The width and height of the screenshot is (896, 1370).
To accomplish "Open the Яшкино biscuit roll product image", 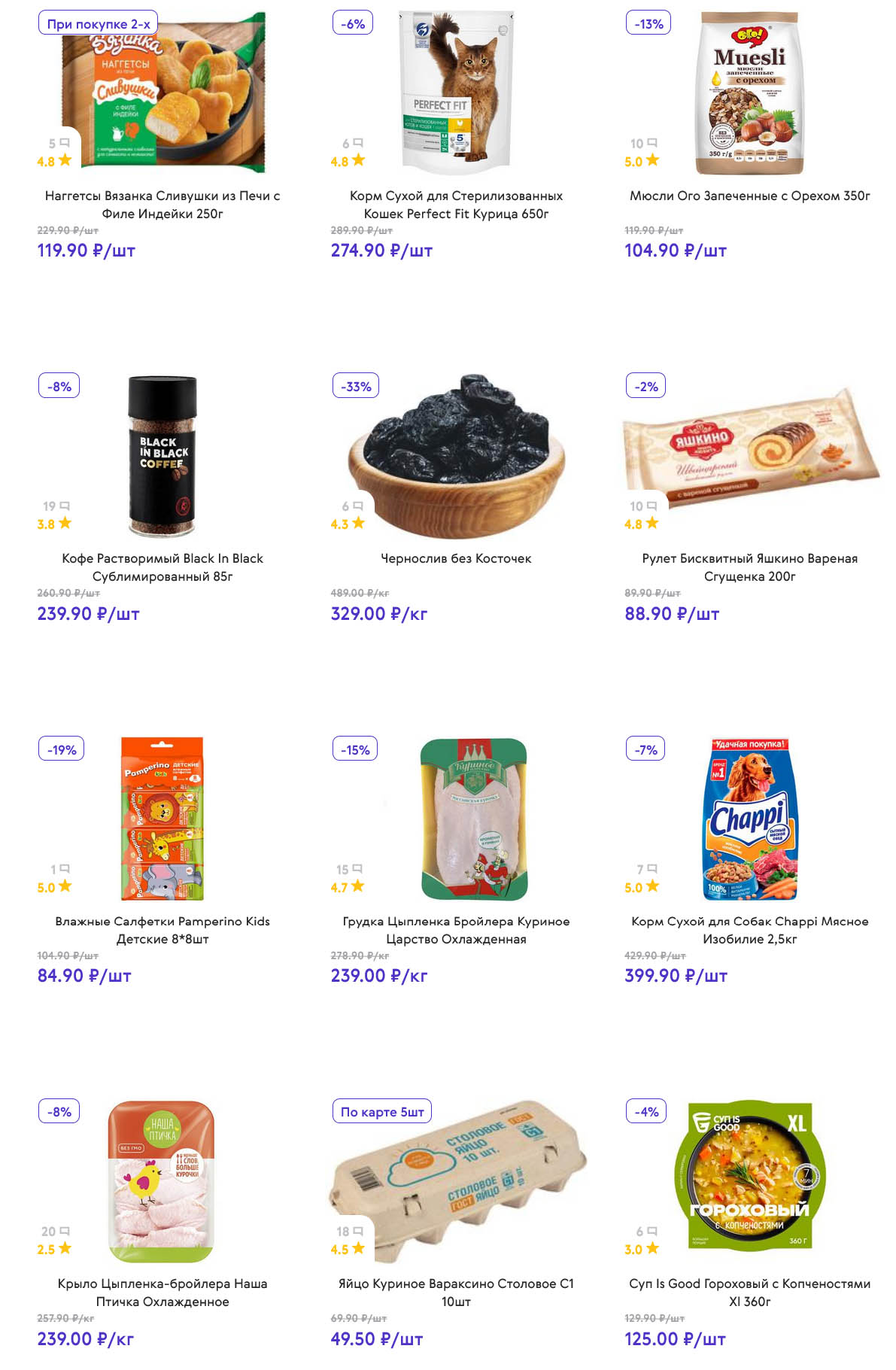I will 752,448.
